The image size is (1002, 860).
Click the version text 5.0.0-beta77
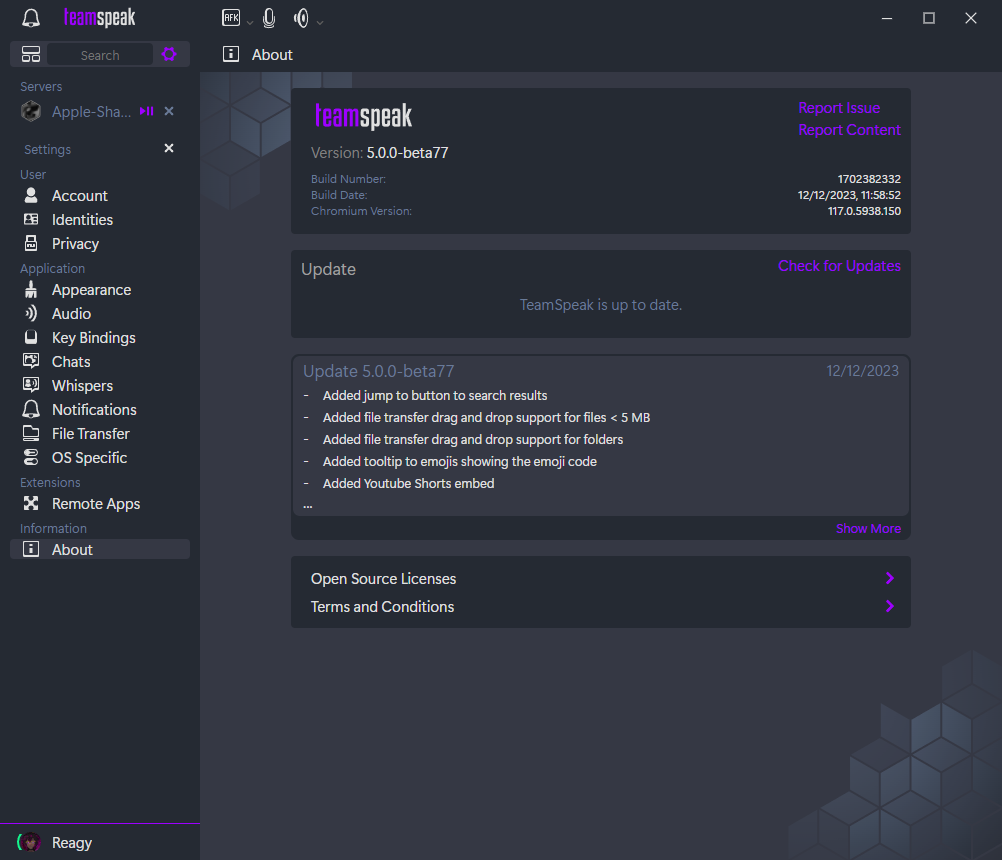point(407,153)
